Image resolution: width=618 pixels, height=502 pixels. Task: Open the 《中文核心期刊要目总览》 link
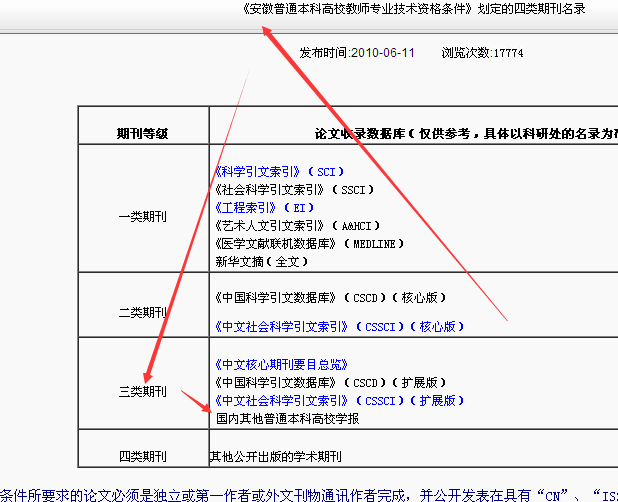(281, 364)
